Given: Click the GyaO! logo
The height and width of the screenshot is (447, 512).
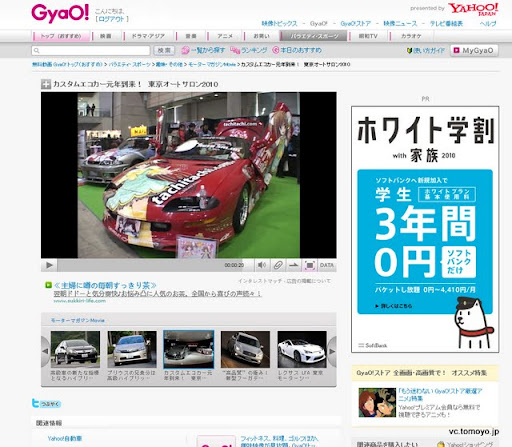Looking at the screenshot, I should coord(60,13).
